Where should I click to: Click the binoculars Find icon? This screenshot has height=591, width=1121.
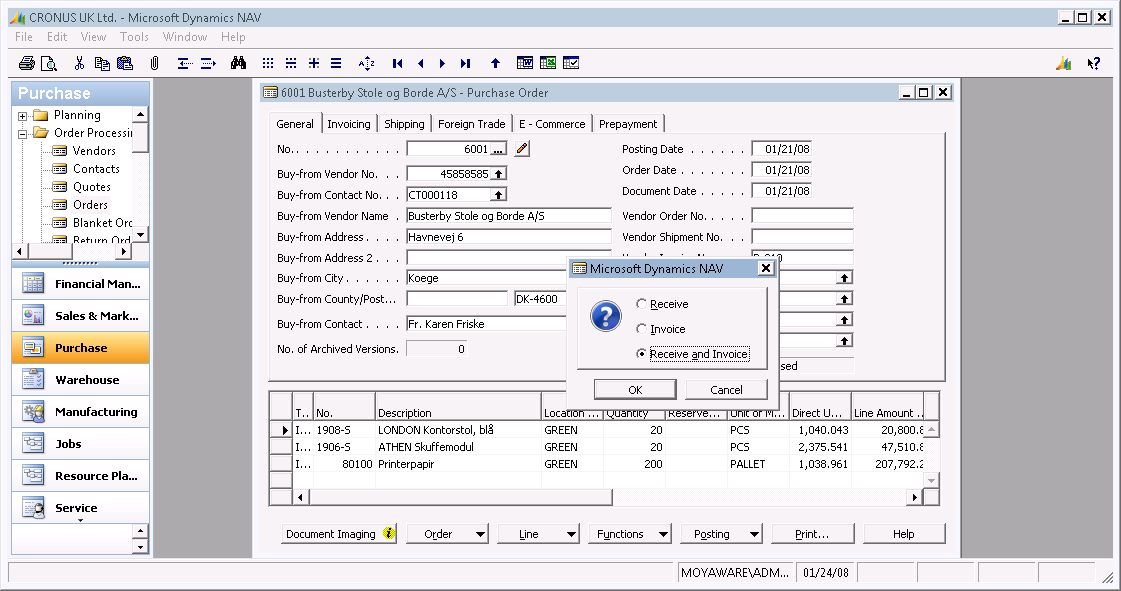pyautogui.click(x=239, y=64)
